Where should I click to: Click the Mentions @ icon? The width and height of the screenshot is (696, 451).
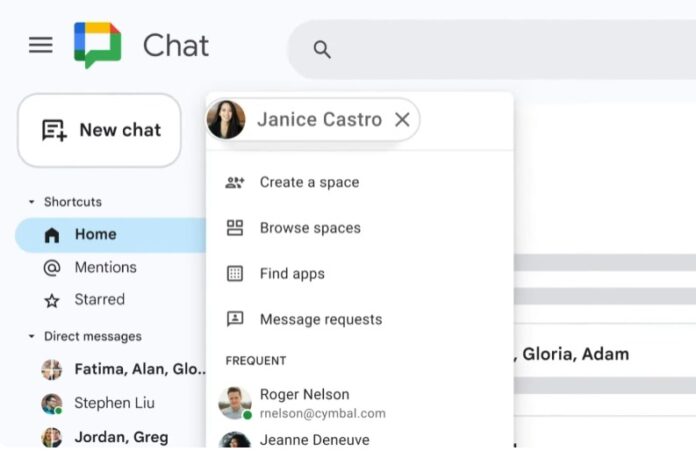pos(52,268)
